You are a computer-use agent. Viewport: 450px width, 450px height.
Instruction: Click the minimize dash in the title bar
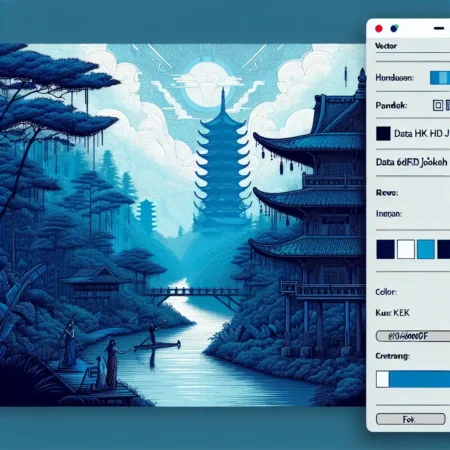439,28
